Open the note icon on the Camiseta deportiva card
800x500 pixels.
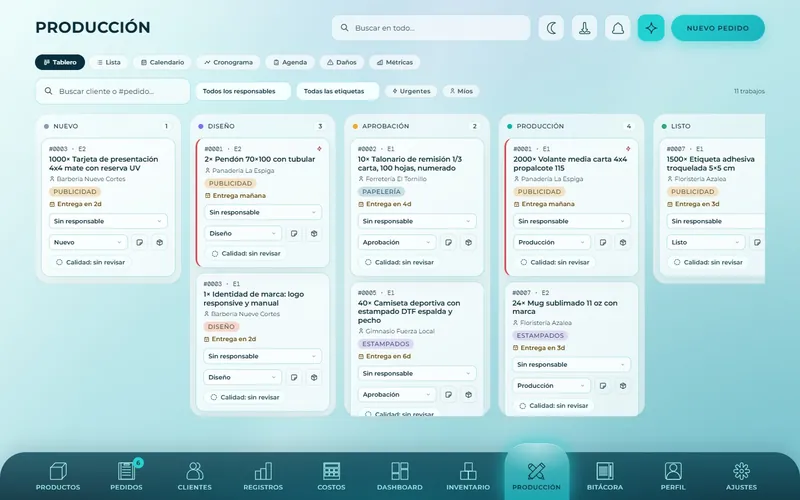point(448,394)
